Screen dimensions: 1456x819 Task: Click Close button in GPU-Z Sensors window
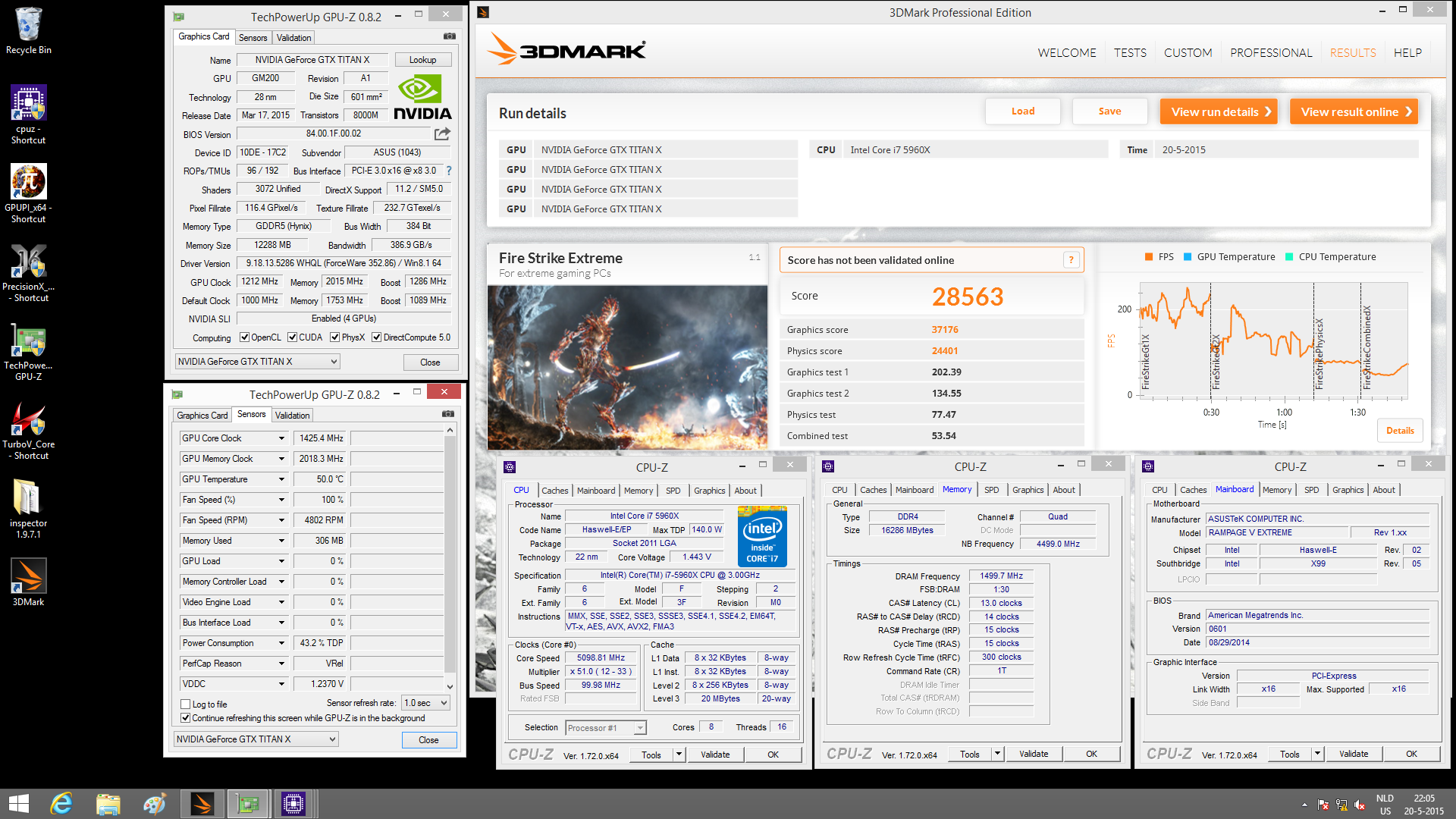pyautogui.click(x=428, y=740)
